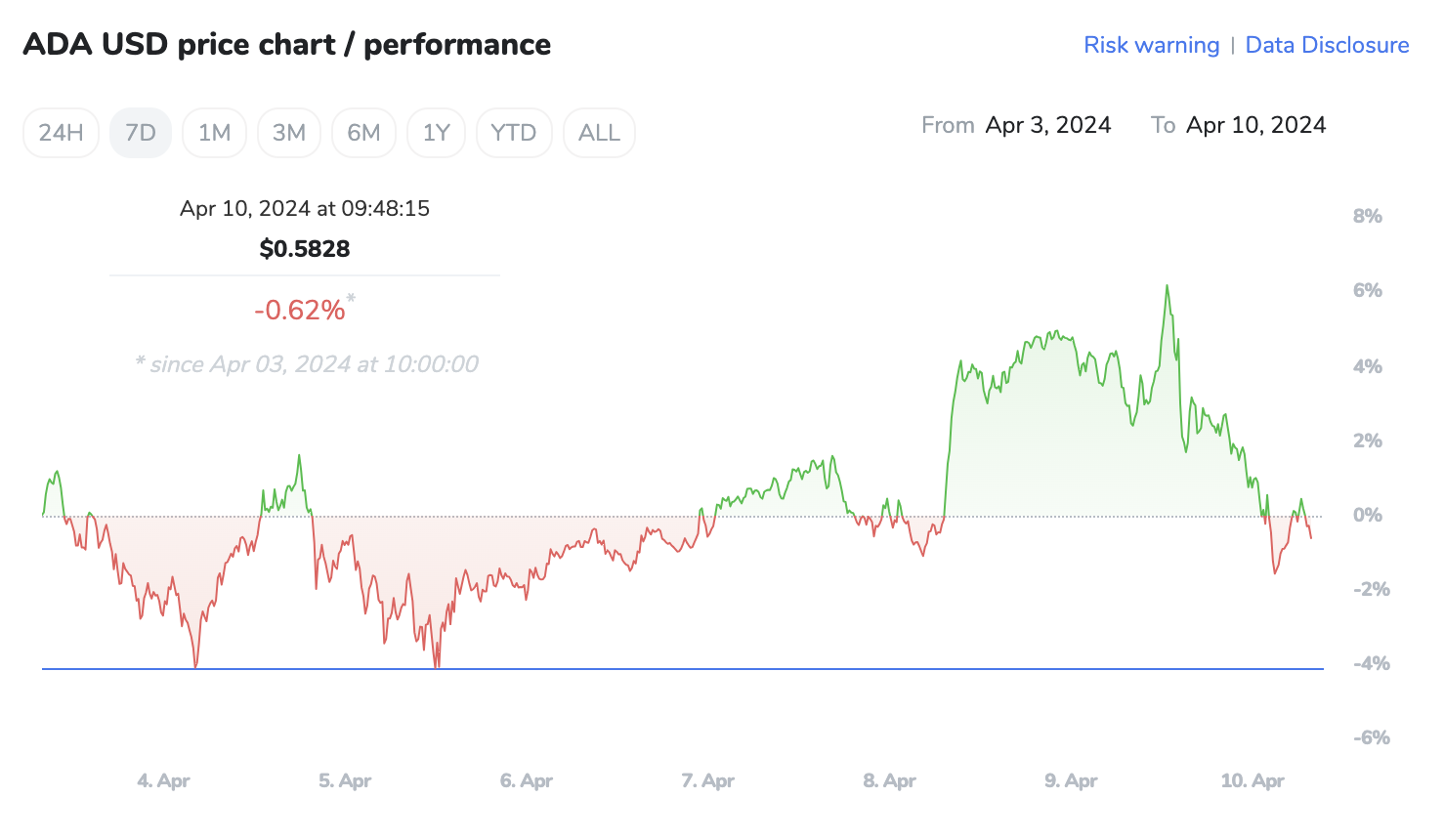Image resolution: width=1444 pixels, height=840 pixels.
Task: Edit the From date Apr 3, 2024
Action: [1048, 125]
